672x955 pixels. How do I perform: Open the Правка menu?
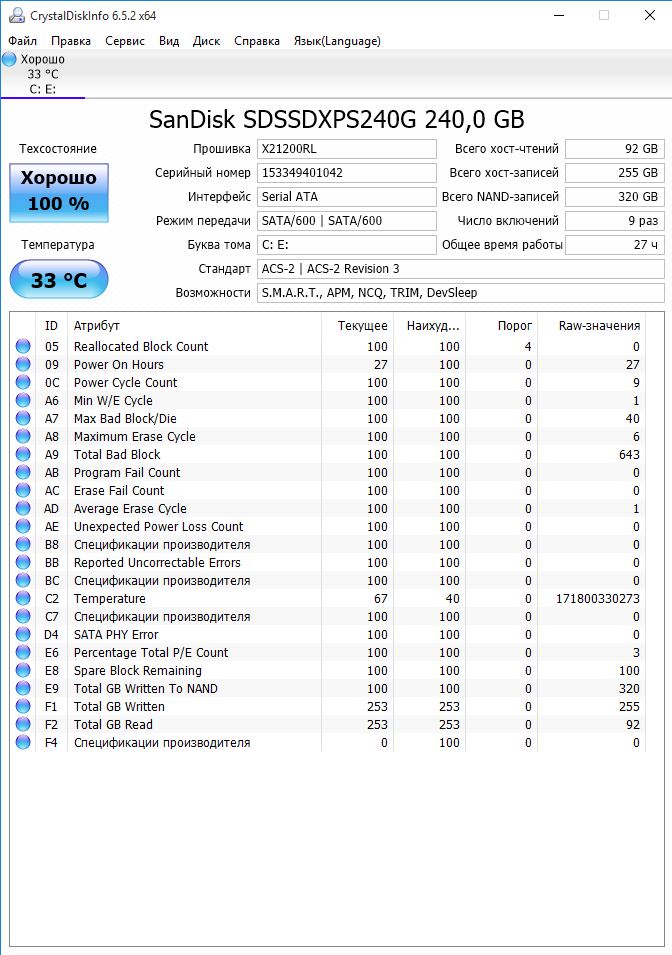(71, 41)
